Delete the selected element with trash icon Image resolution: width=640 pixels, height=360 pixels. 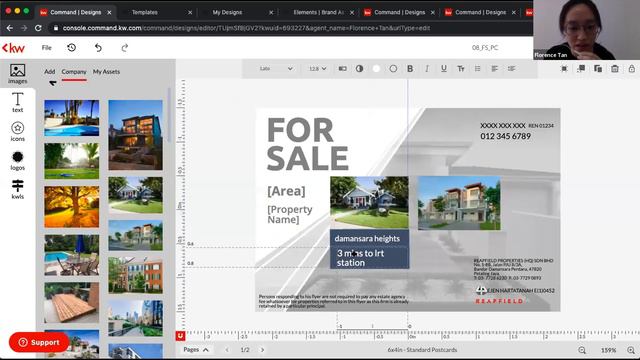click(x=615, y=69)
